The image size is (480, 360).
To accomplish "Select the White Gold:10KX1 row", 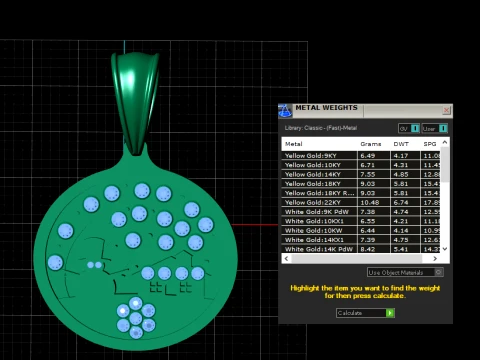I will (x=361, y=221).
